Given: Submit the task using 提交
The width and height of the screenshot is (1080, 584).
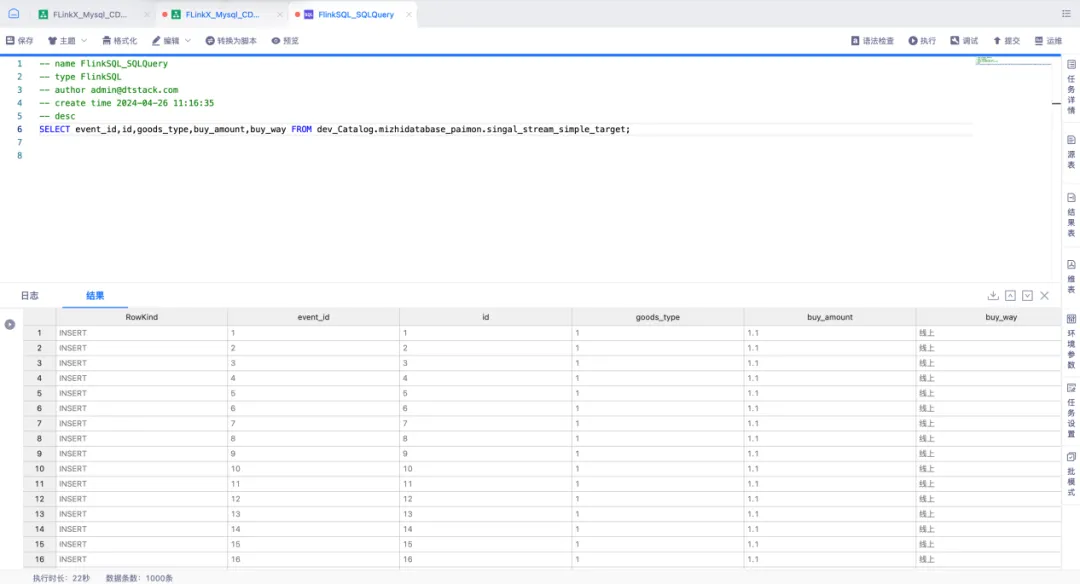Looking at the screenshot, I should click(1006, 41).
